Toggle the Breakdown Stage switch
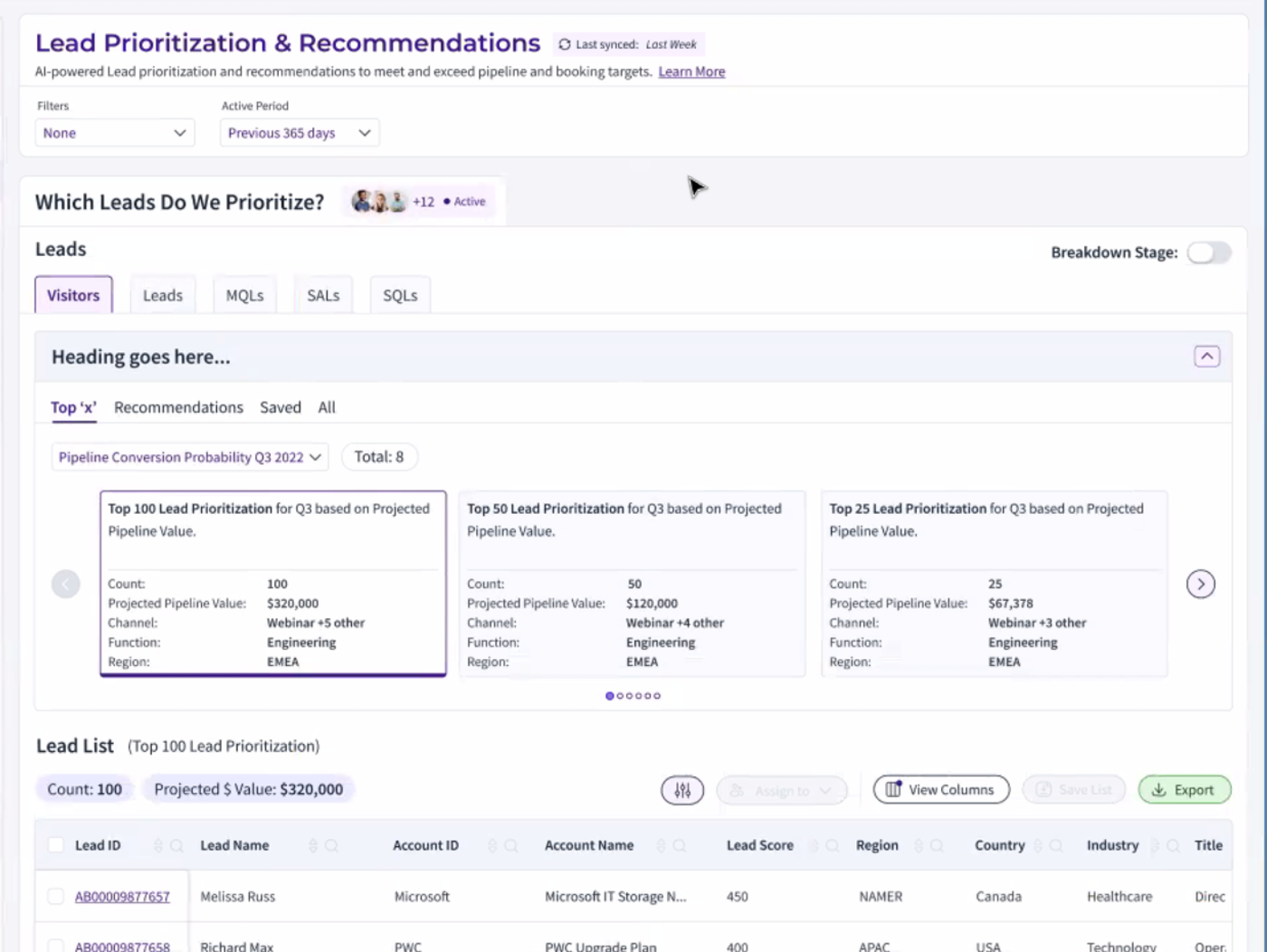1267x952 pixels. click(1209, 252)
